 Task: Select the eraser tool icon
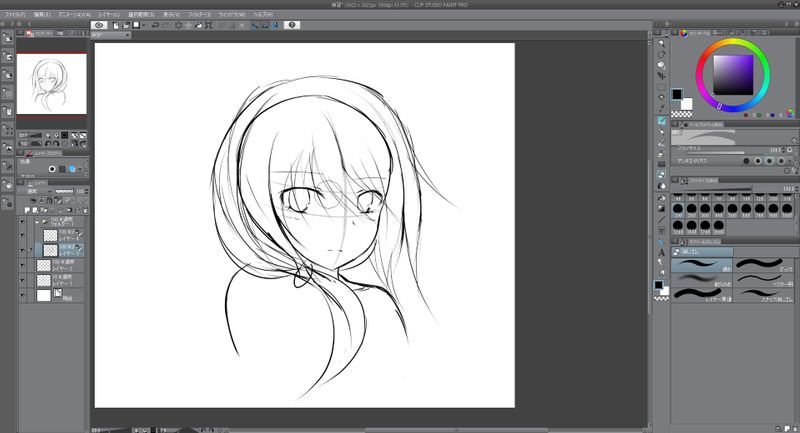[662, 174]
